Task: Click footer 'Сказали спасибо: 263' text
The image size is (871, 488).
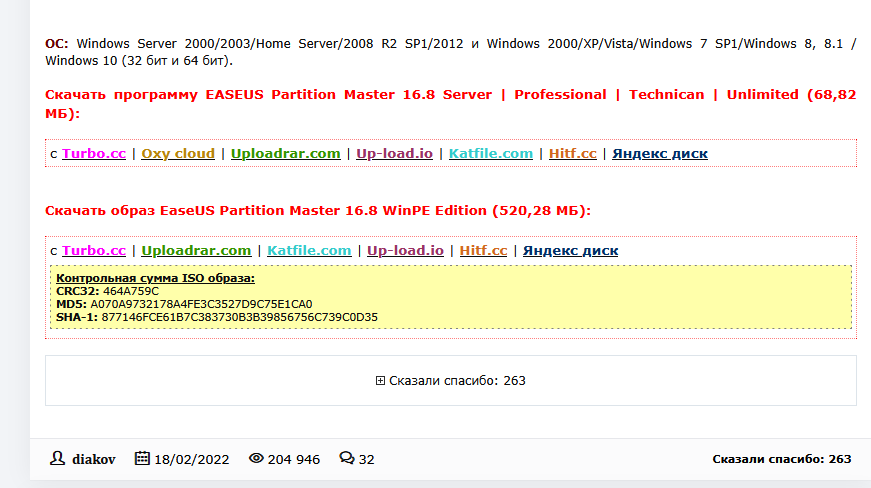Action: [782, 459]
